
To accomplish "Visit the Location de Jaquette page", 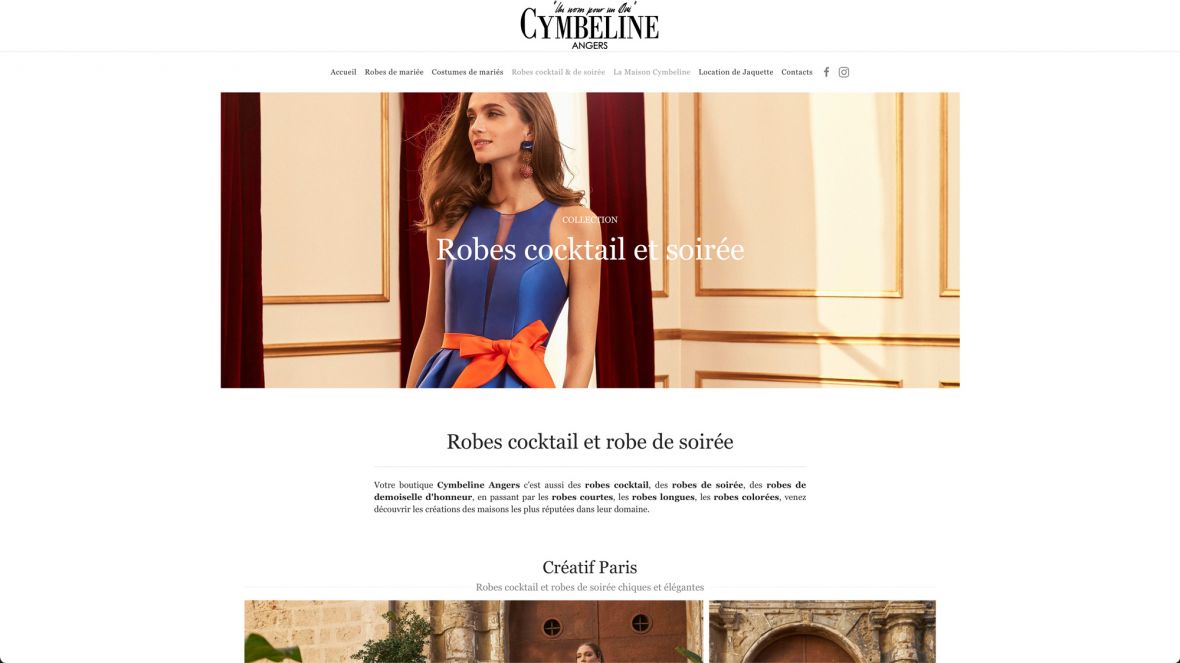I will click(x=735, y=72).
